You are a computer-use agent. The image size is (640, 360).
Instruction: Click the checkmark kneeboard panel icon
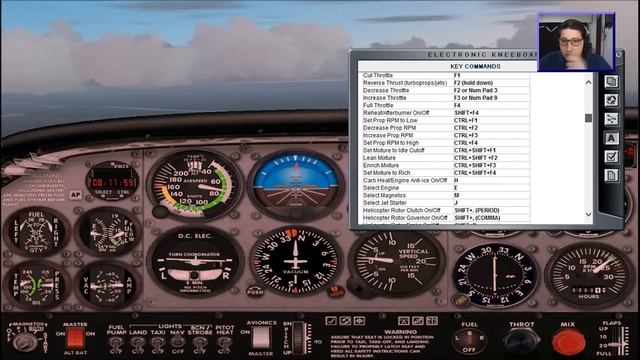point(331,321)
